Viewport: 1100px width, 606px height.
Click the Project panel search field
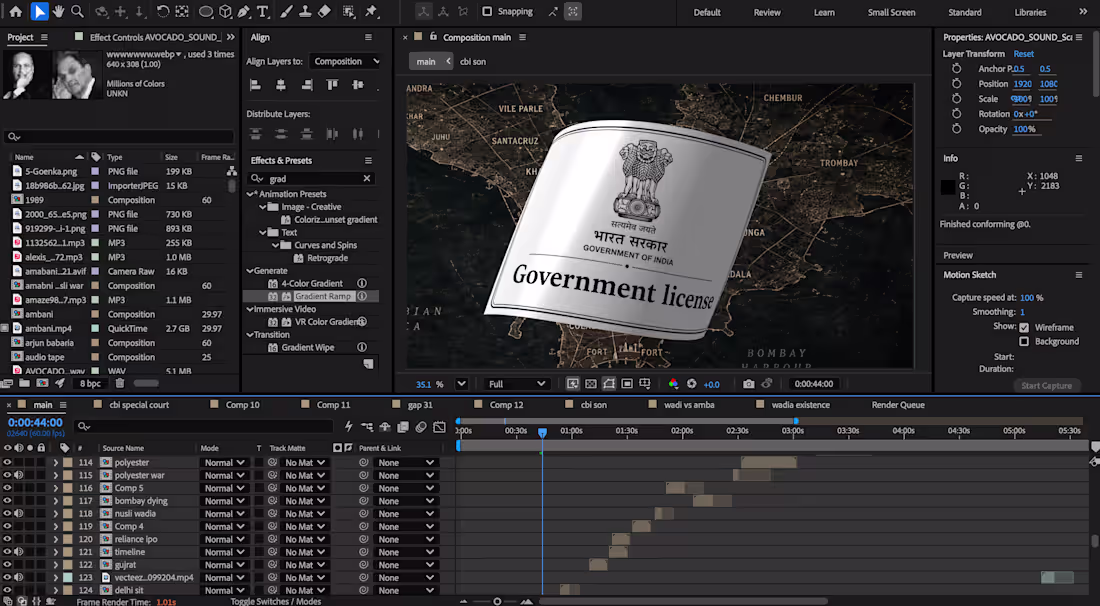(119, 136)
